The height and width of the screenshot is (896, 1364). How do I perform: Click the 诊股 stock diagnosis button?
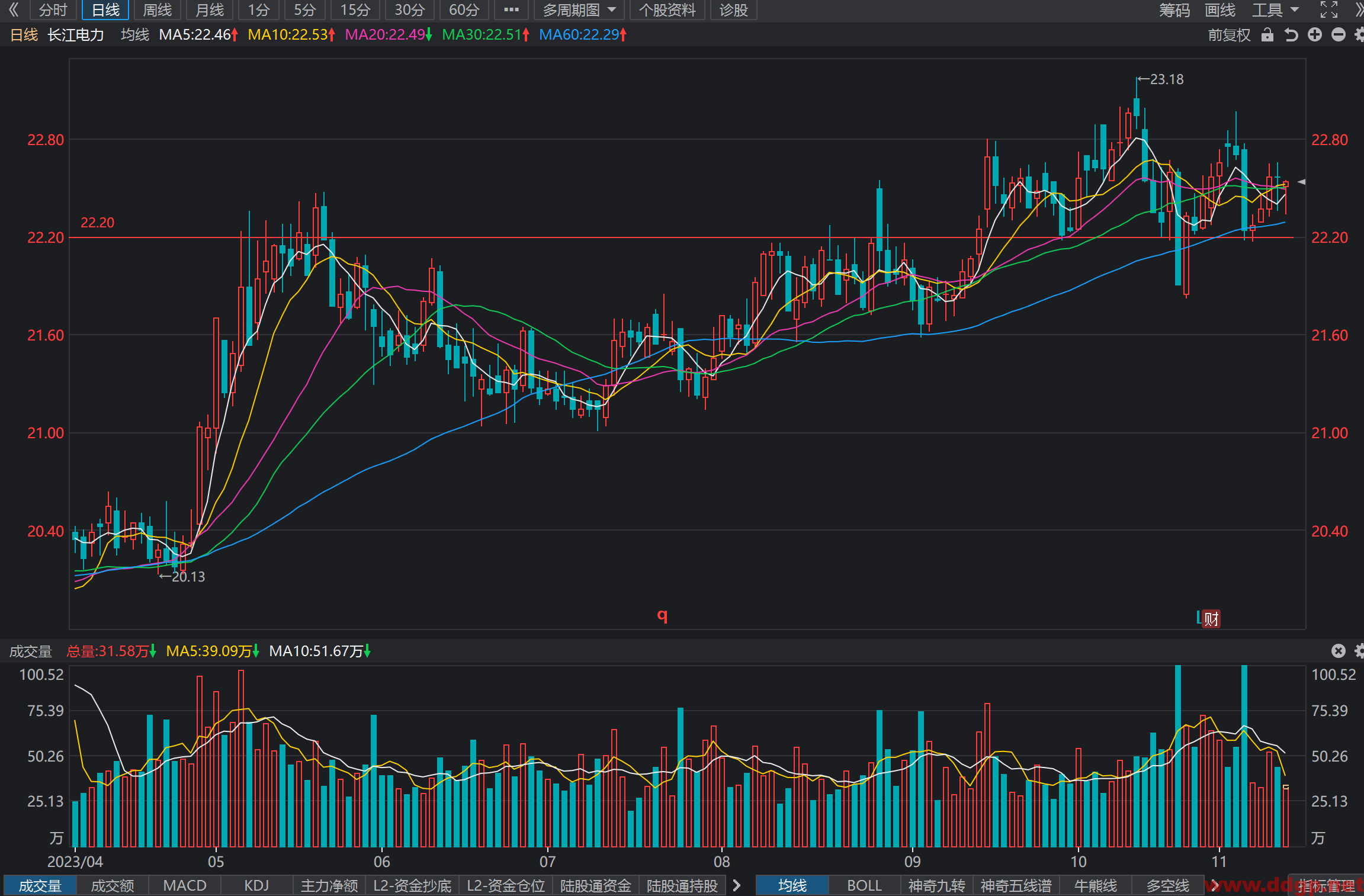click(x=734, y=10)
